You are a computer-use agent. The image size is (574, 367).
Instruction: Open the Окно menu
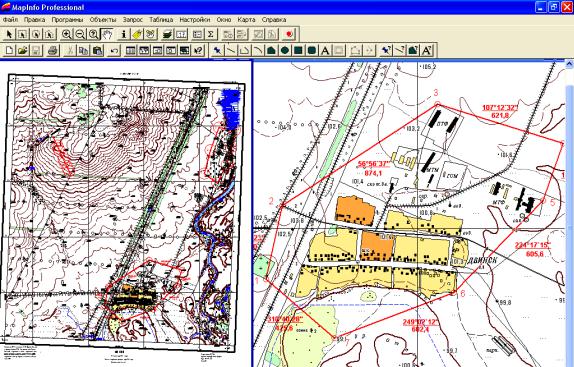223,19
